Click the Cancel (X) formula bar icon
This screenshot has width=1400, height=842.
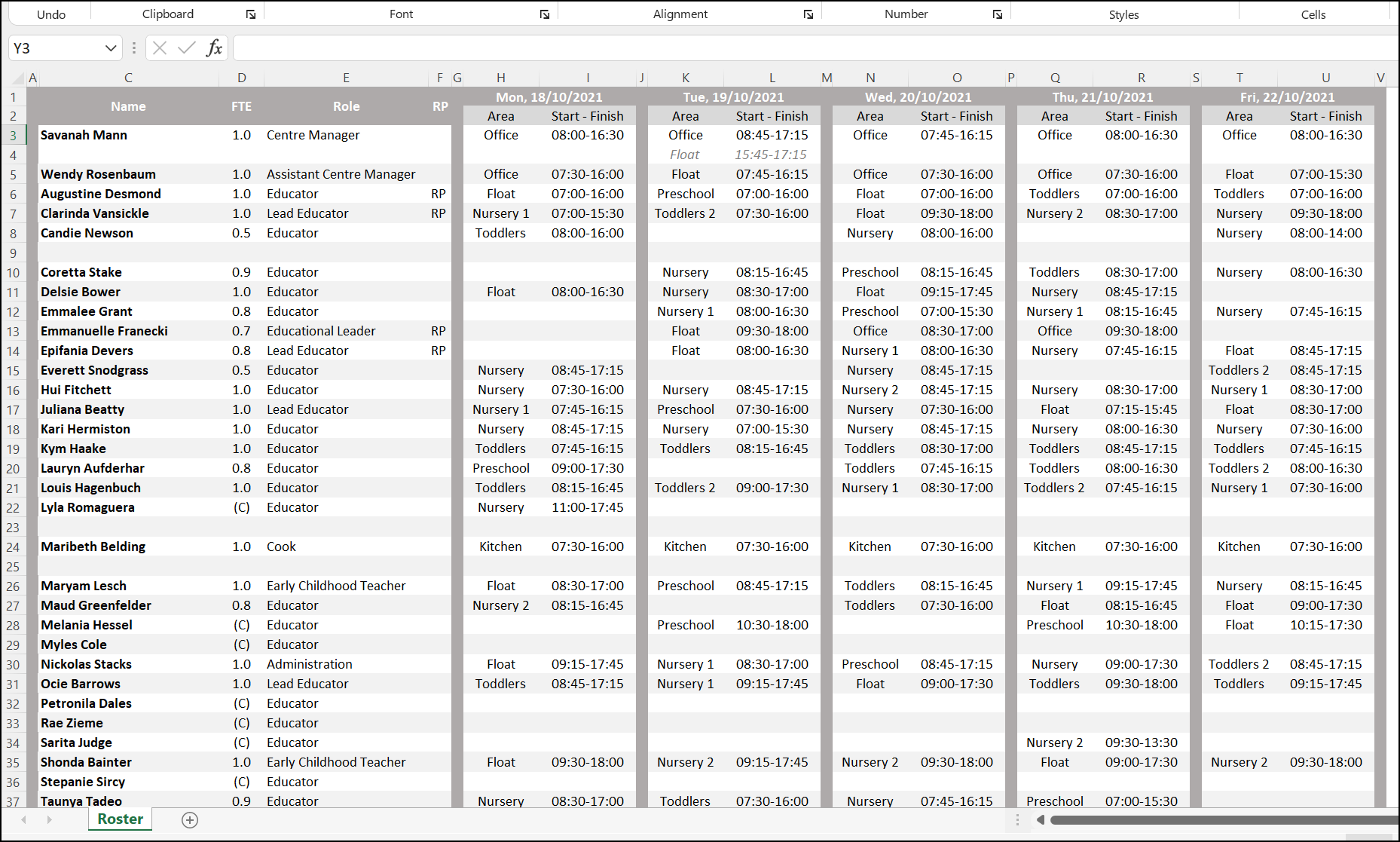(160, 48)
